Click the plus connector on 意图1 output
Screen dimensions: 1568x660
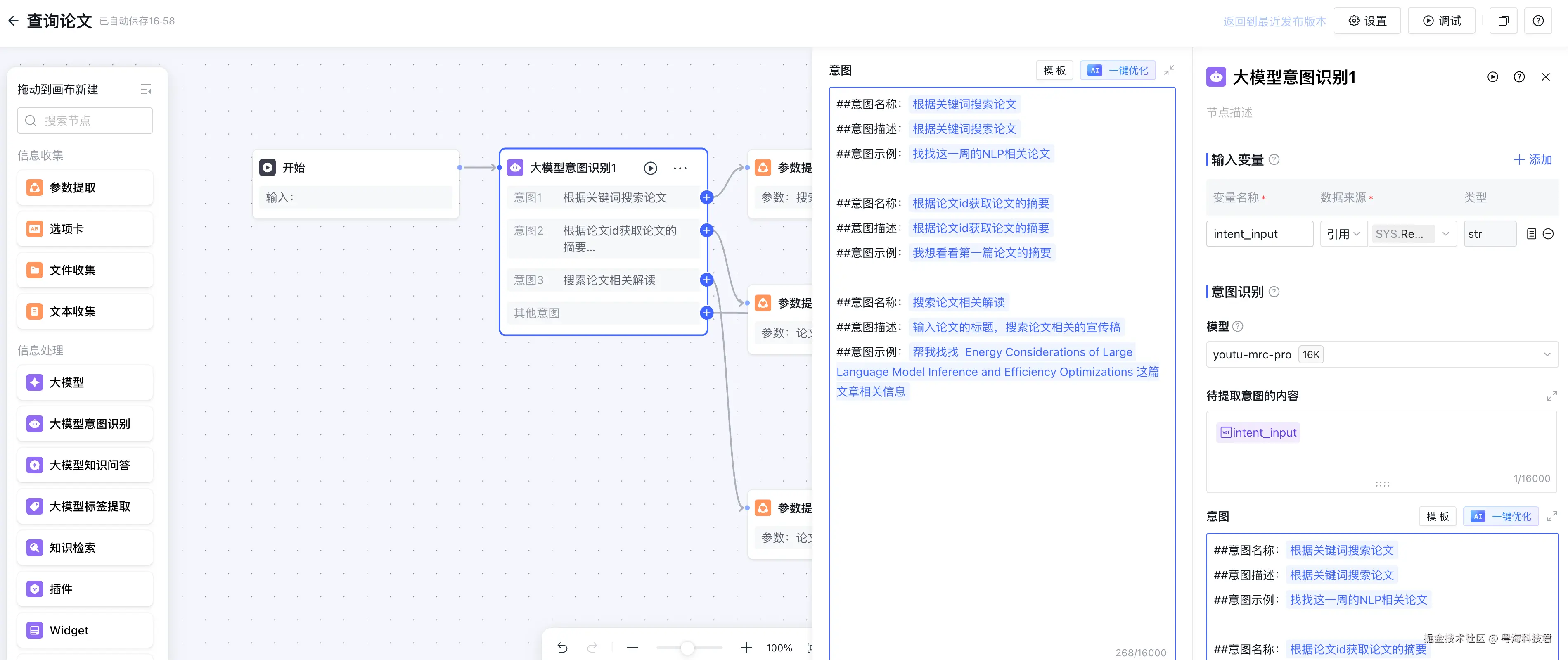(706, 197)
